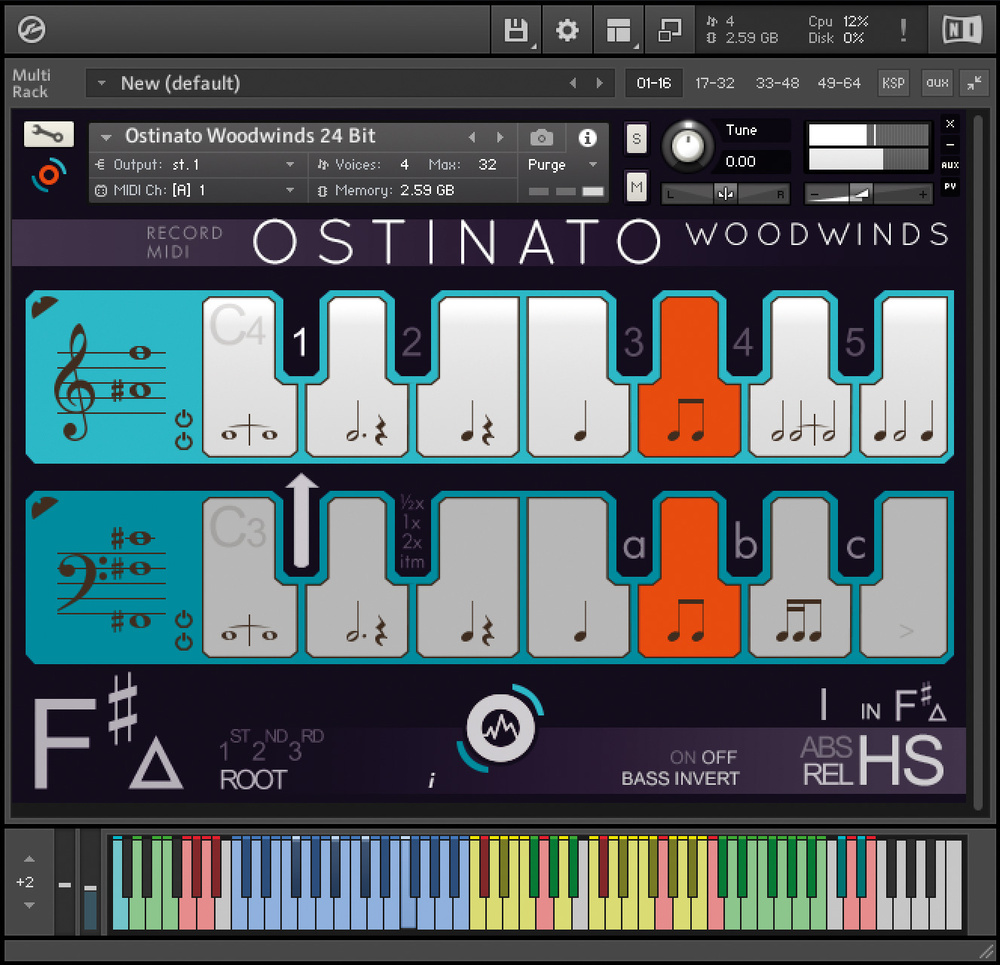Image resolution: width=1000 pixels, height=965 pixels.
Task: Expand the Output st.1 dropdown
Action: point(200,165)
